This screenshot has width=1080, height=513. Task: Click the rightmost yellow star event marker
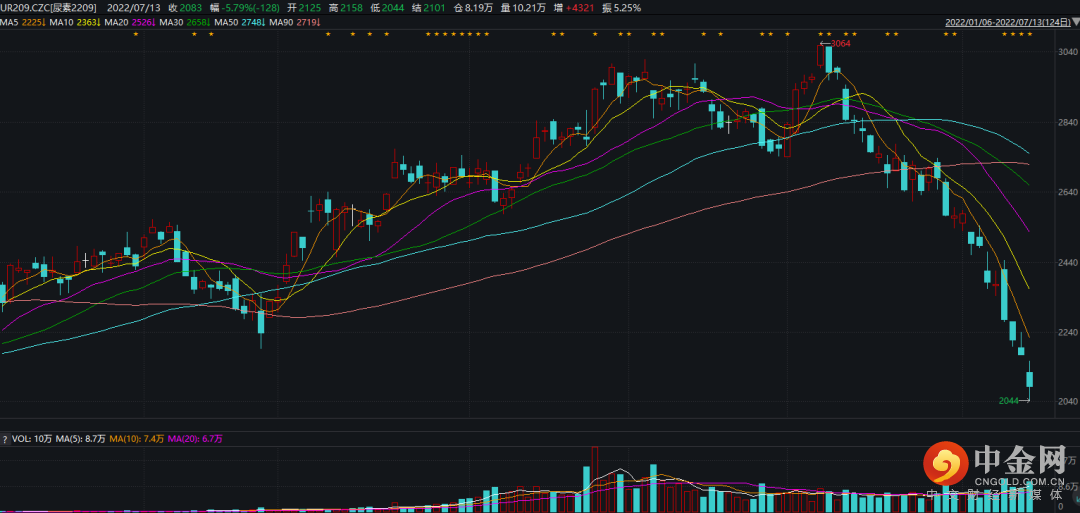pyautogui.click(x=1030, y=35)
